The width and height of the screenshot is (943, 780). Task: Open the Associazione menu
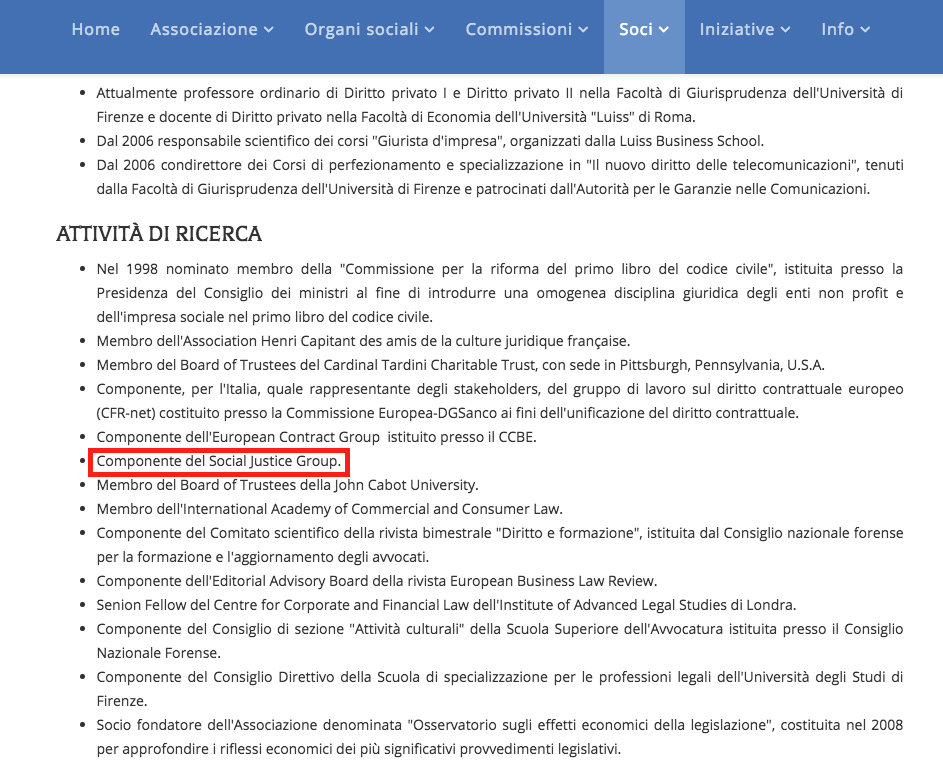point(203,30)
